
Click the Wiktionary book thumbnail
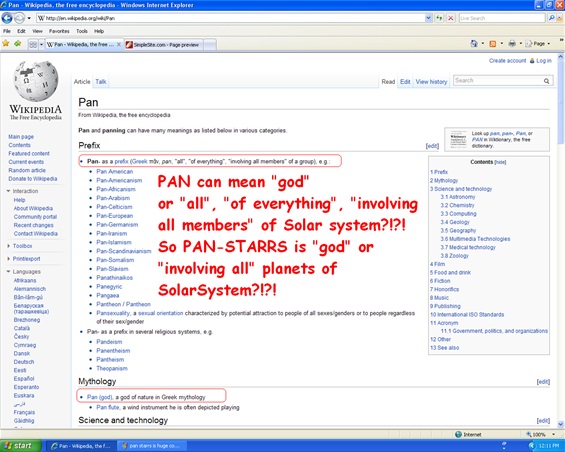click(x=458, y=139)
